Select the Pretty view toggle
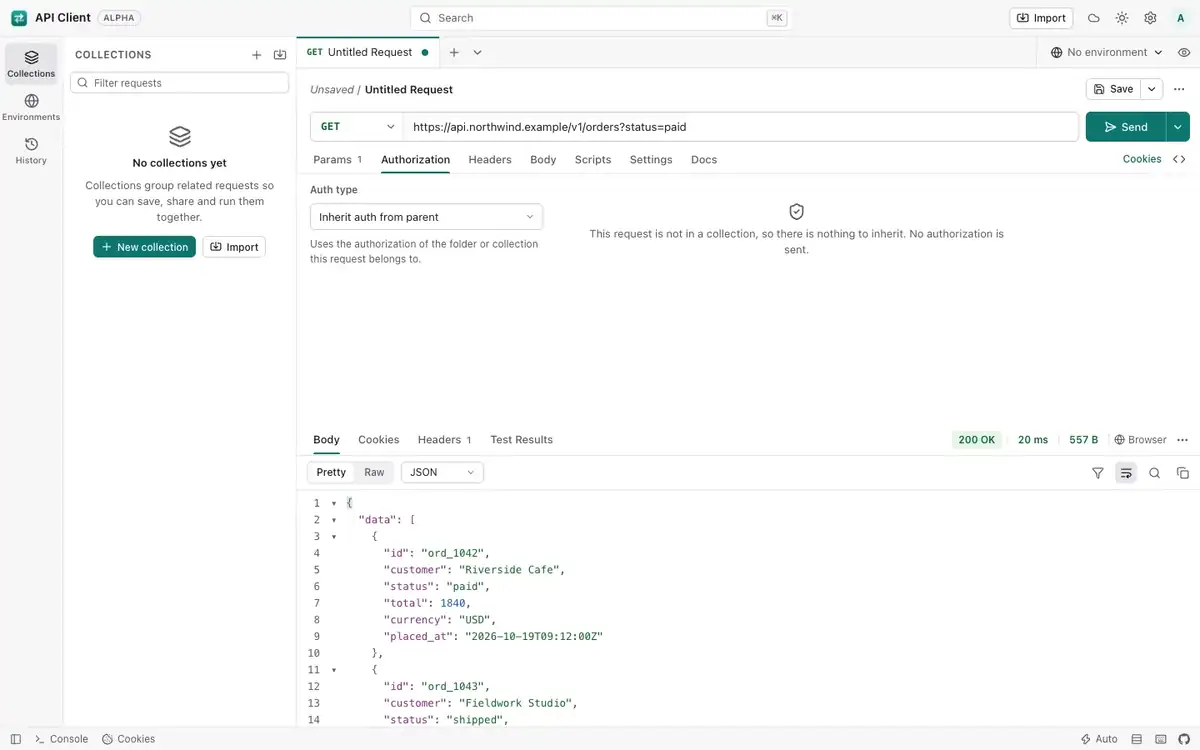 (x=331, y=472)
